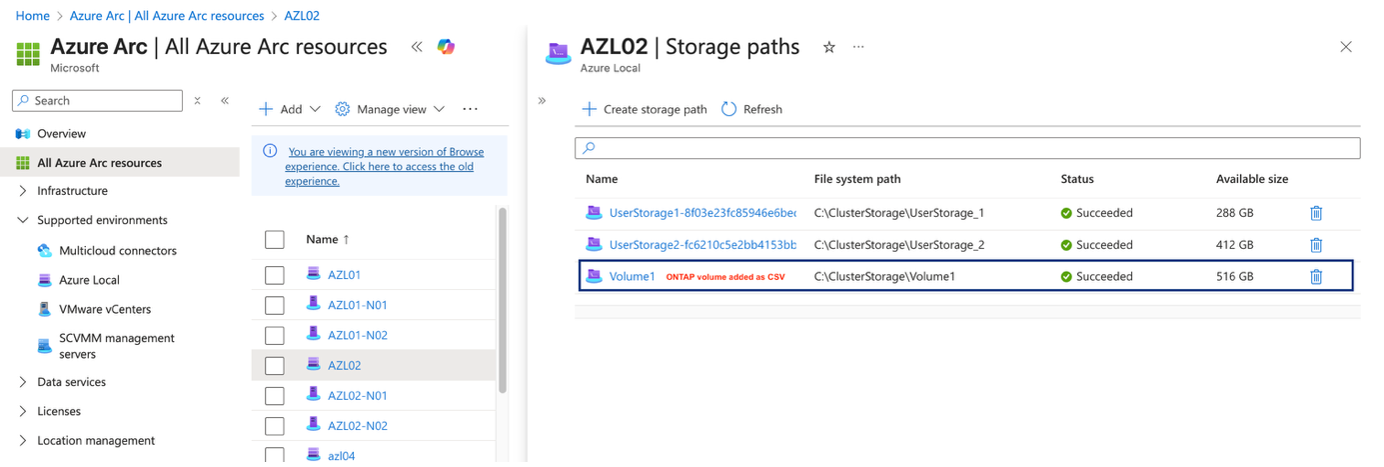Image resolution: width=1384 pixels, height=467 pixels.
Task: Click Create storage path button
Action: (644, 109)
